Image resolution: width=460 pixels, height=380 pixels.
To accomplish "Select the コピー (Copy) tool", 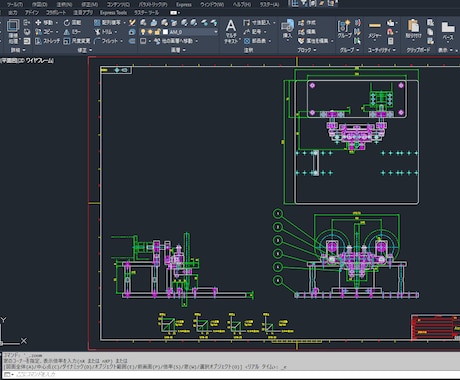I will point(44,32).
